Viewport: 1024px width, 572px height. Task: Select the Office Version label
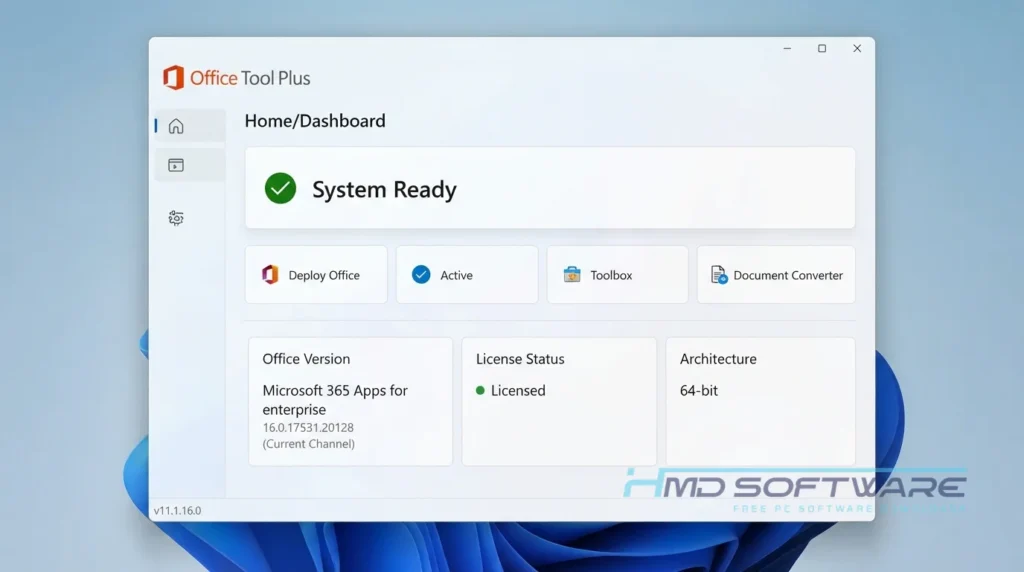(306, 358)
